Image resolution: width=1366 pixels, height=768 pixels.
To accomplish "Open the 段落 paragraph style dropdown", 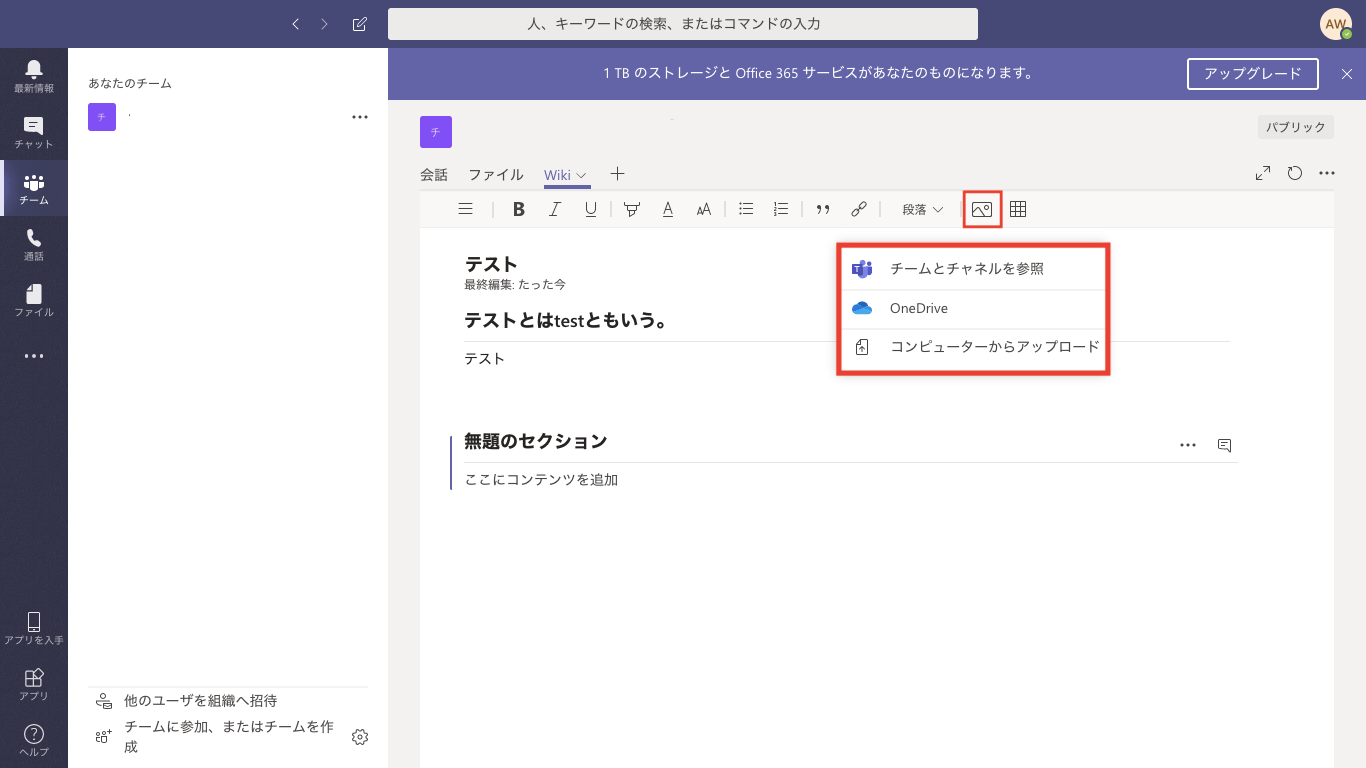I will coord(922,209).
